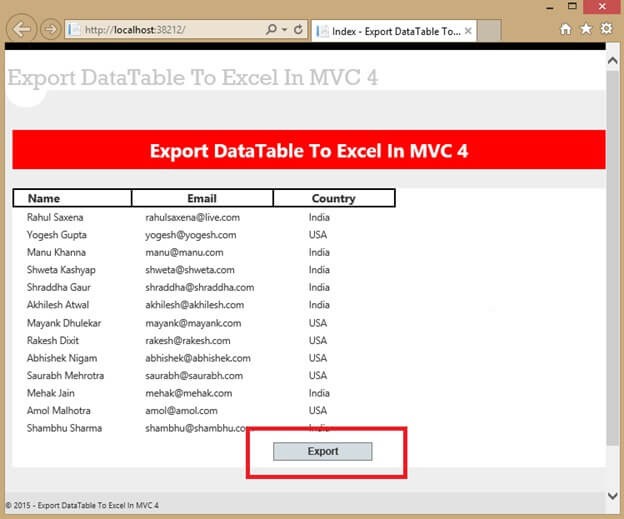Click the scrollbar up arrow
Viewport: 624px width, 519px height.
coord(613,60)
